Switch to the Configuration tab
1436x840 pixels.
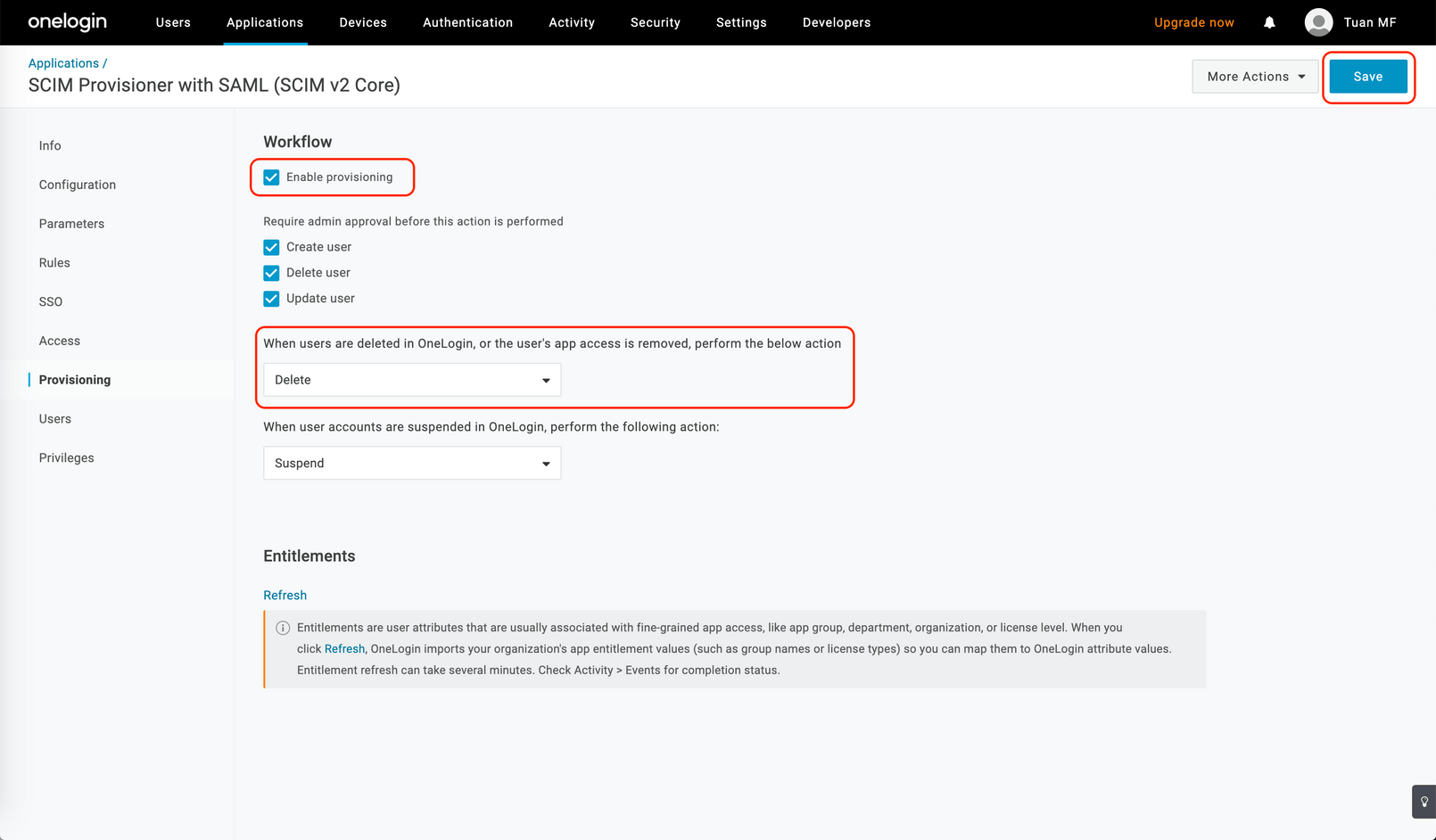pyautogui.click(x=78, y=185)
